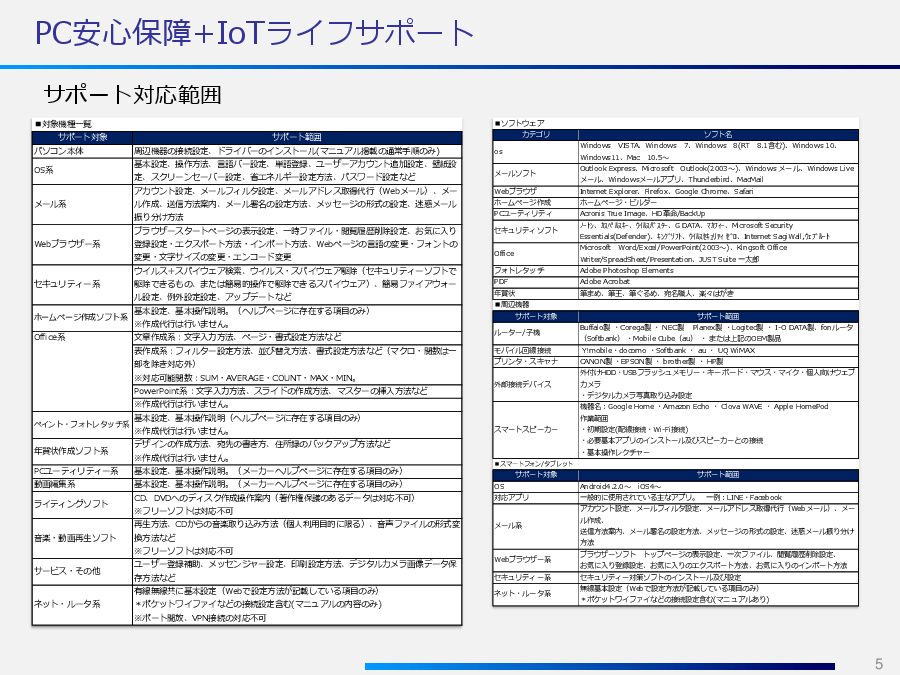
Task: Click the "■ソフトウェア" table caption
Action: (x=519, y=123)
